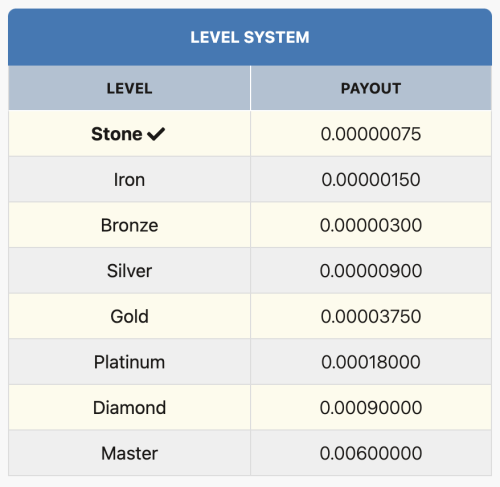
Task: Select the Bronze level name
Action: tap(129, 225)
